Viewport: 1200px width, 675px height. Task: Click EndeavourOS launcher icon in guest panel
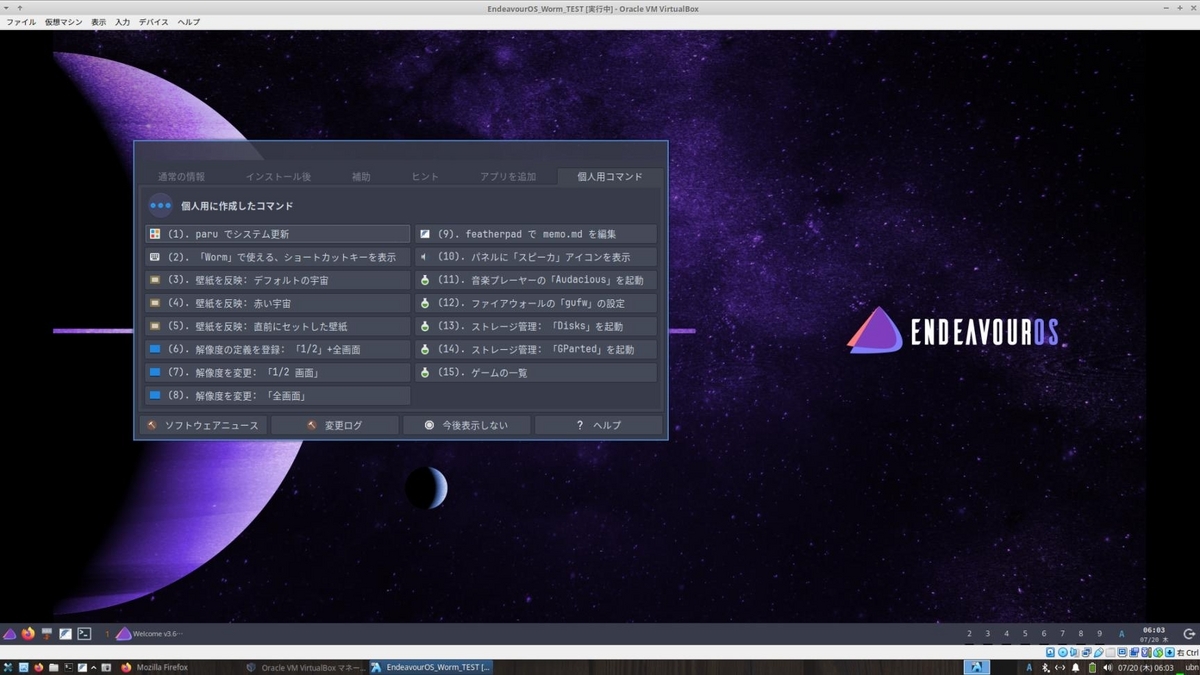pyautogui.click(x=9, y=634)
